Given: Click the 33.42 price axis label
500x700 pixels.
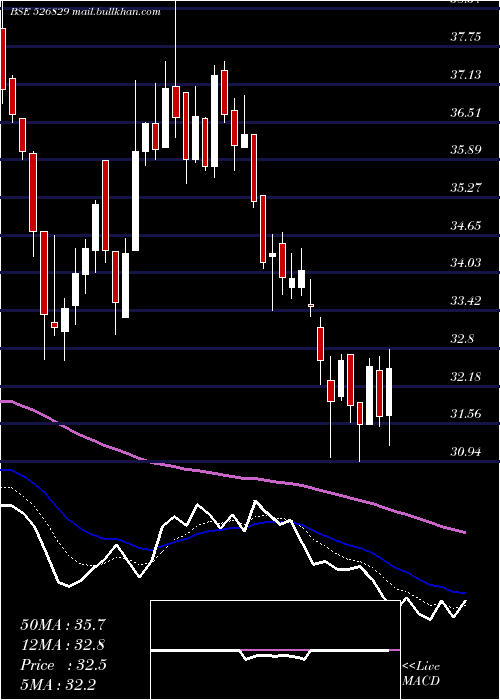Looking at the screenshot, I should pos(466,301).
